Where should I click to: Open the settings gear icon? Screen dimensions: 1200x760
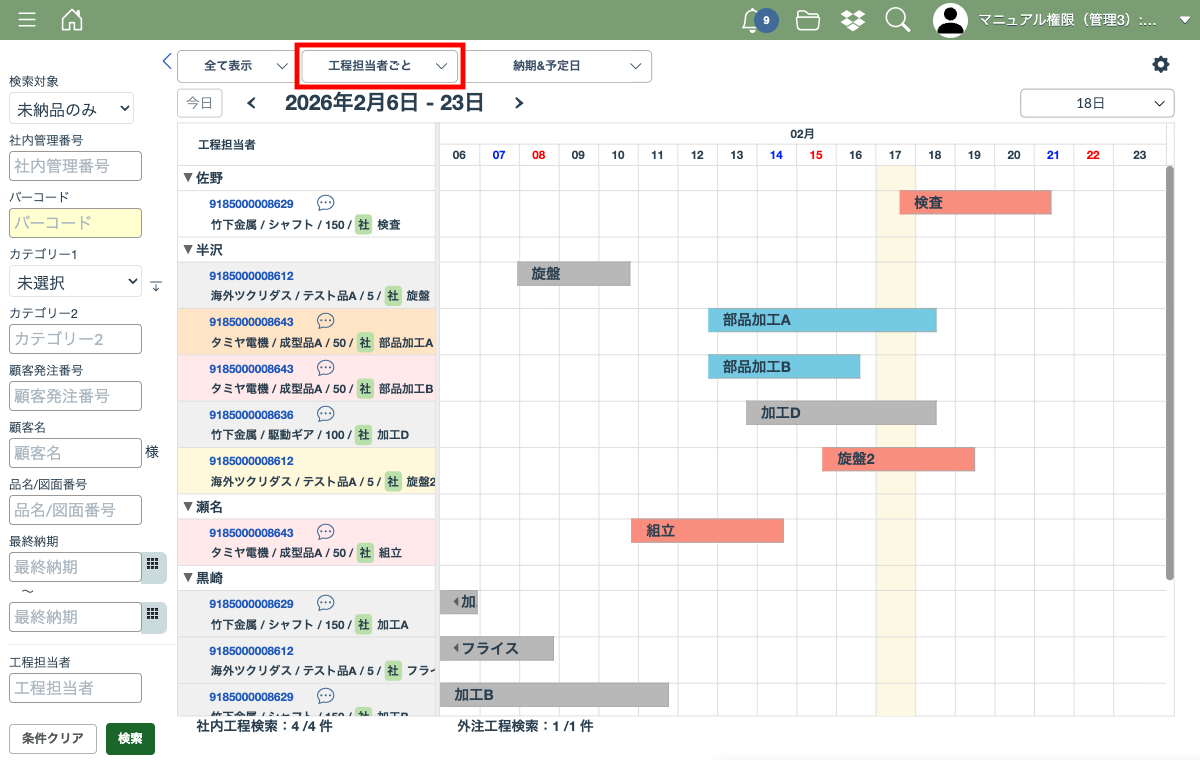click(1160, 65)
